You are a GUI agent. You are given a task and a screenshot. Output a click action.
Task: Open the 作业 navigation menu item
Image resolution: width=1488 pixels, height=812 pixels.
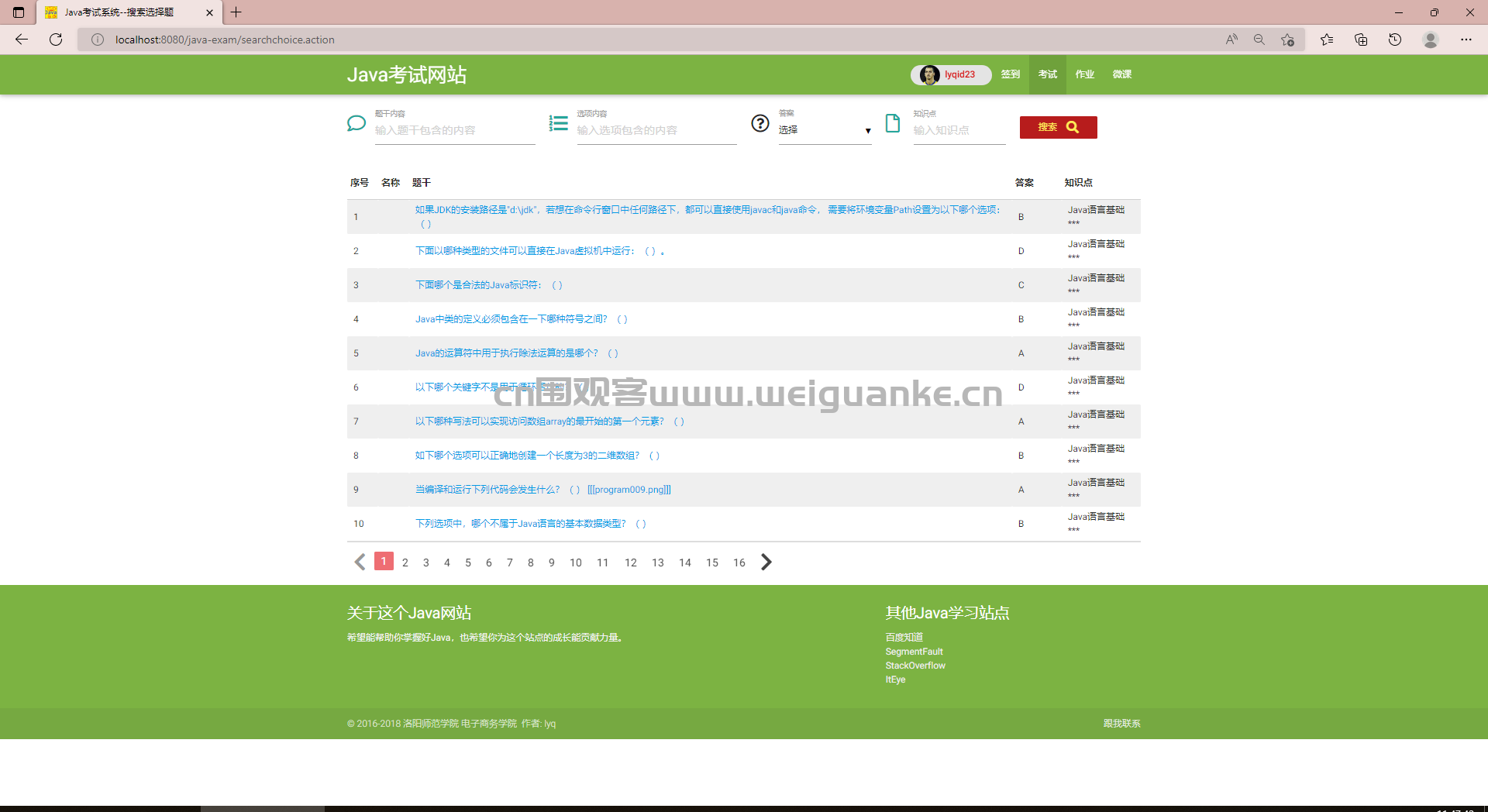[x=1084, y=74]
